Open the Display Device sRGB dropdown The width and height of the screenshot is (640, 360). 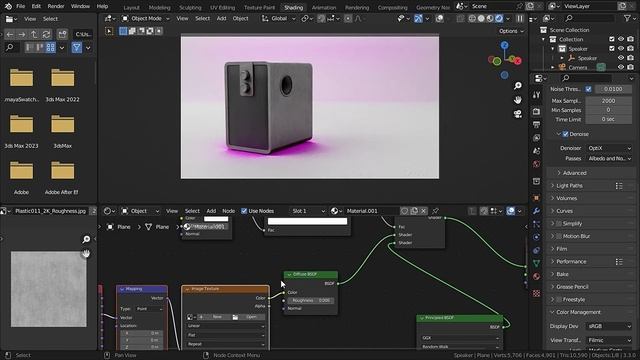(609, 326)
